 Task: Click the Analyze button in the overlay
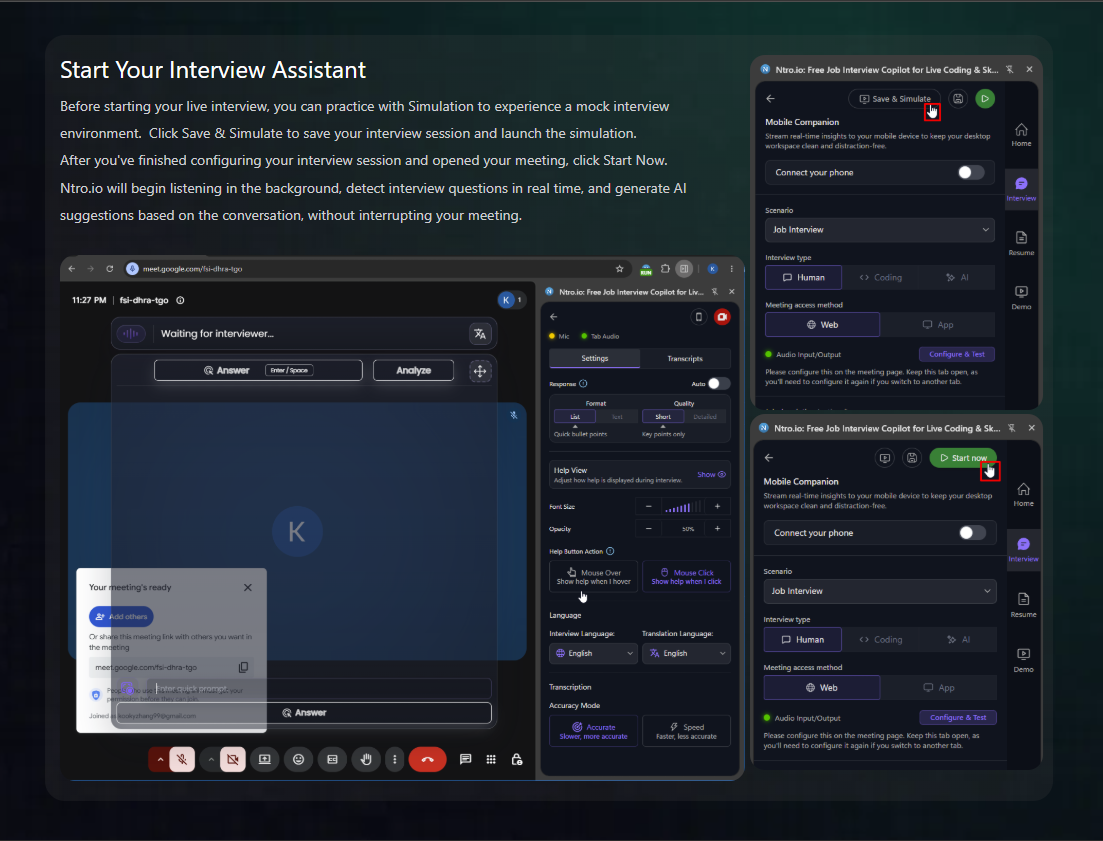(414, 371)
